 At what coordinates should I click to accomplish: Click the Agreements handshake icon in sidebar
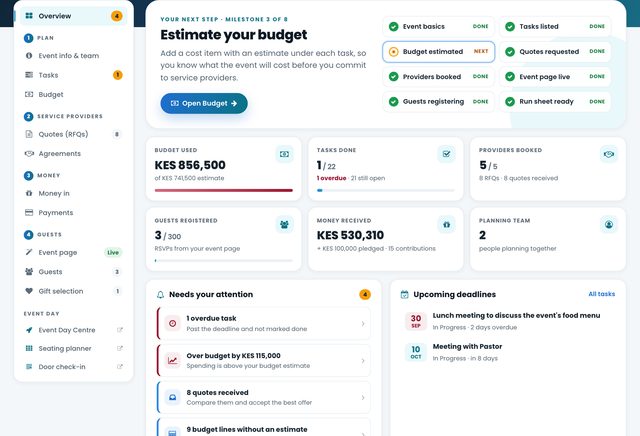point(29,153)
